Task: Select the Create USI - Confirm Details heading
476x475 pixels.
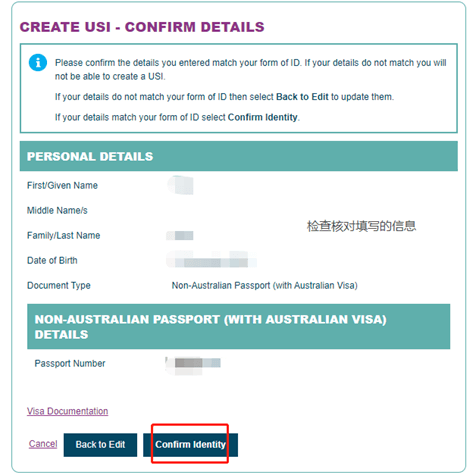Action: click(142, 27)
